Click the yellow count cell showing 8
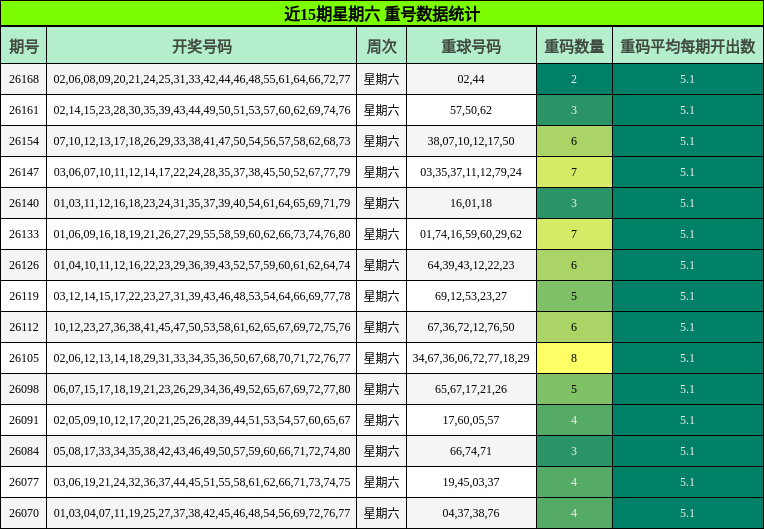 (574, 358)
